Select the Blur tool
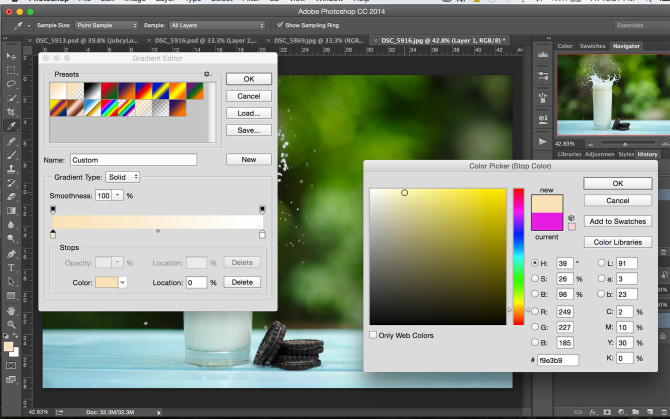 click(11, 225)
